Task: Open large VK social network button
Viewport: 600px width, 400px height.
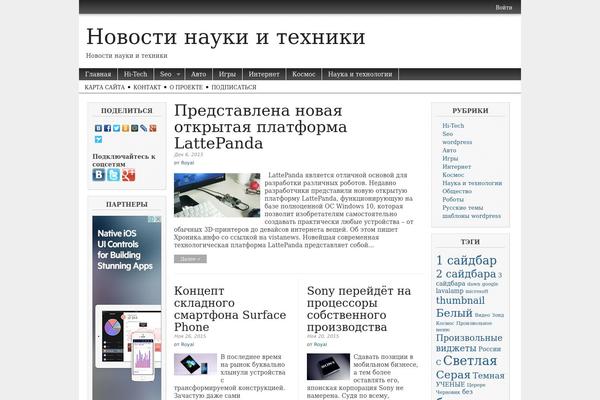Action: click(x=99, y=175)
